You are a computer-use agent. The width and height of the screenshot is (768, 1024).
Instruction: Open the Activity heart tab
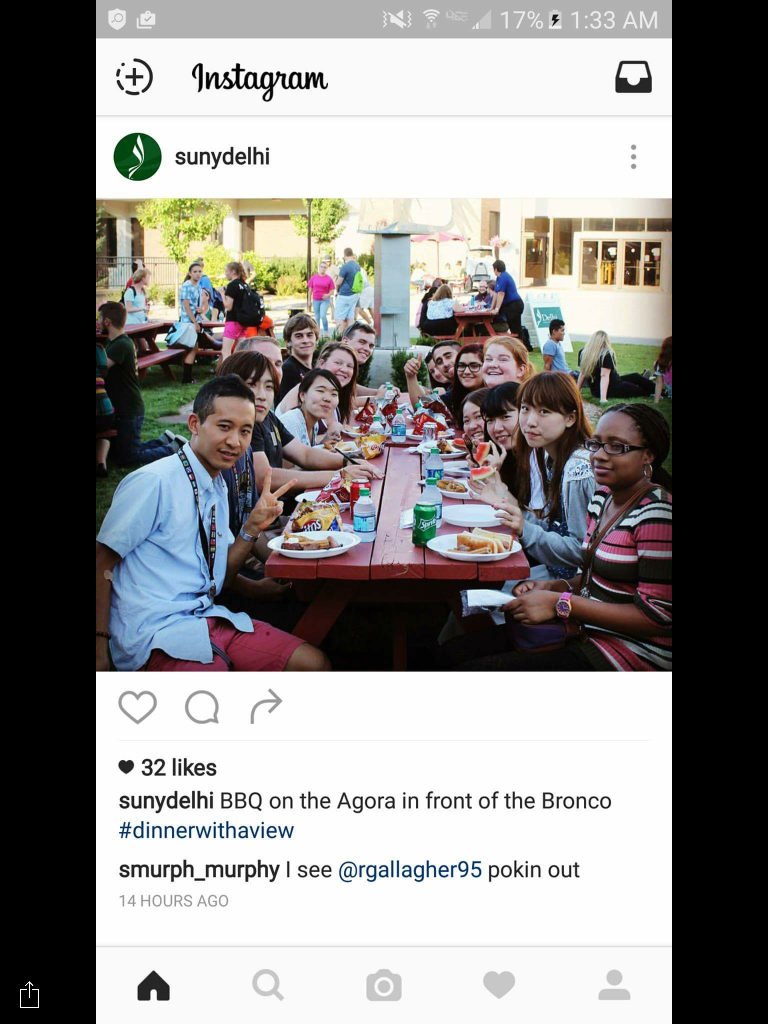click(x=499, y=985)
